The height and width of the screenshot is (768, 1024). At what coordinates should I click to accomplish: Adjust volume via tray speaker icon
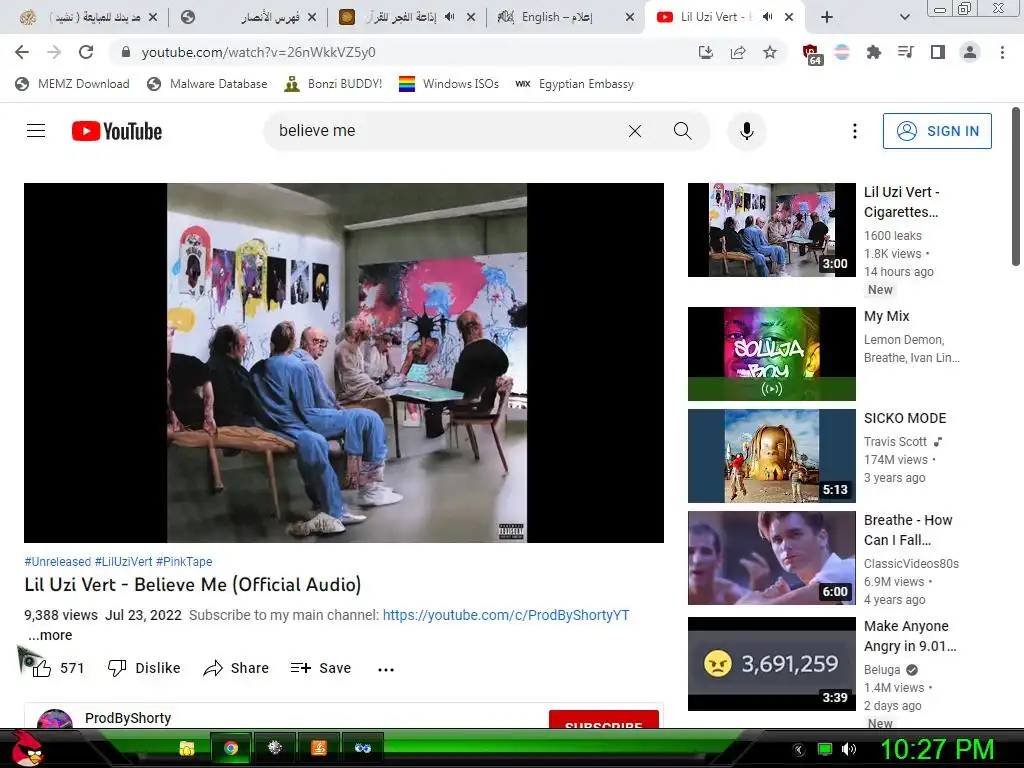(848, 749)
